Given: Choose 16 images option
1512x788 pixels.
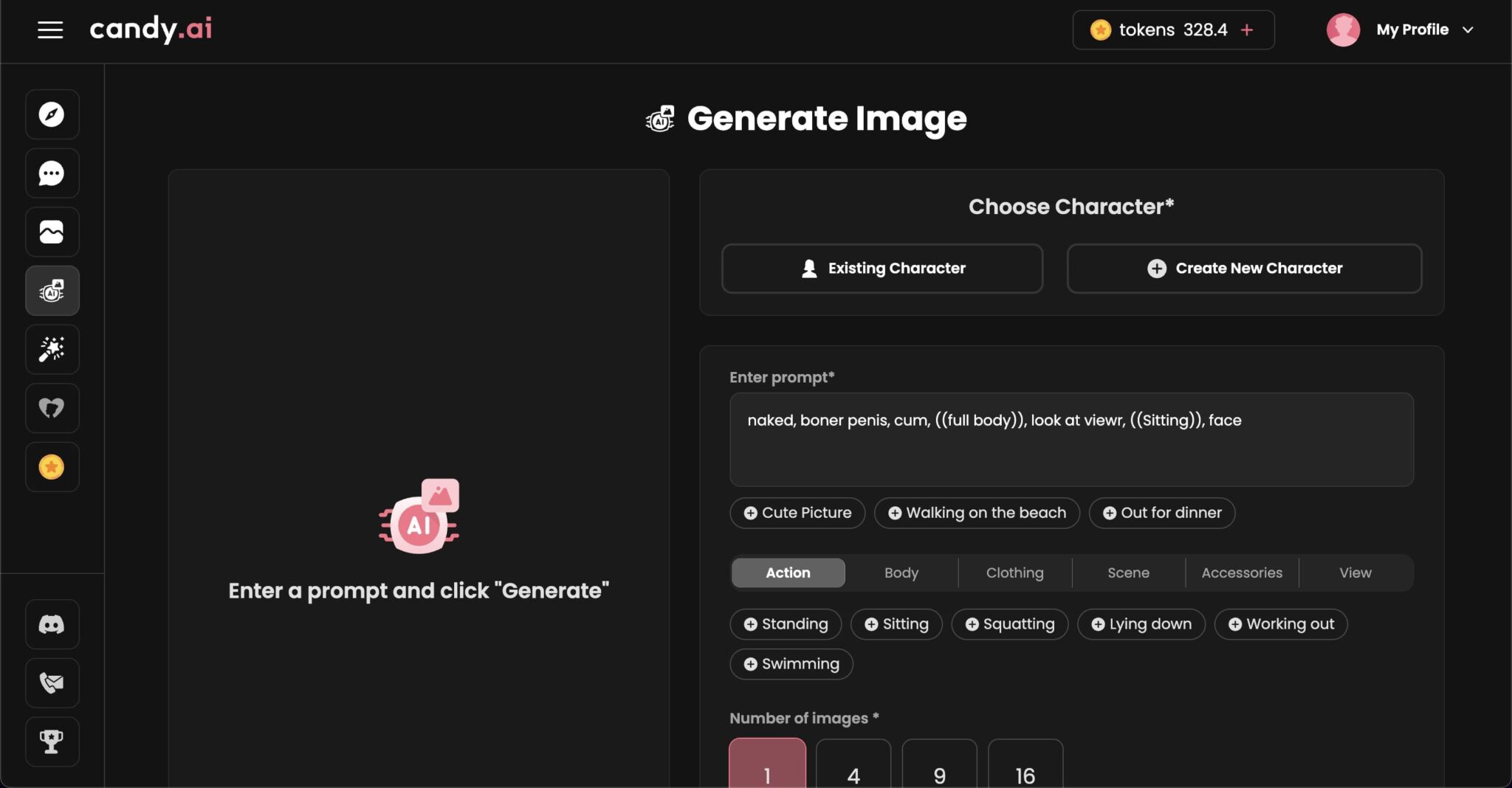Looking at the screenshot, I should point(1025,767).
